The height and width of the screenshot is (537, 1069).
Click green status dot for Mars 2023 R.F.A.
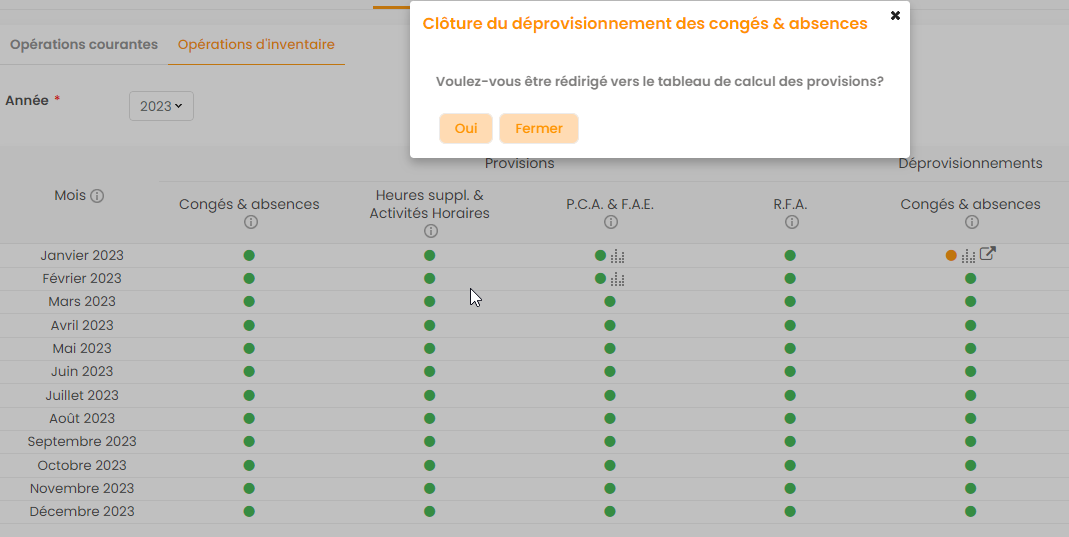point(790,302)
